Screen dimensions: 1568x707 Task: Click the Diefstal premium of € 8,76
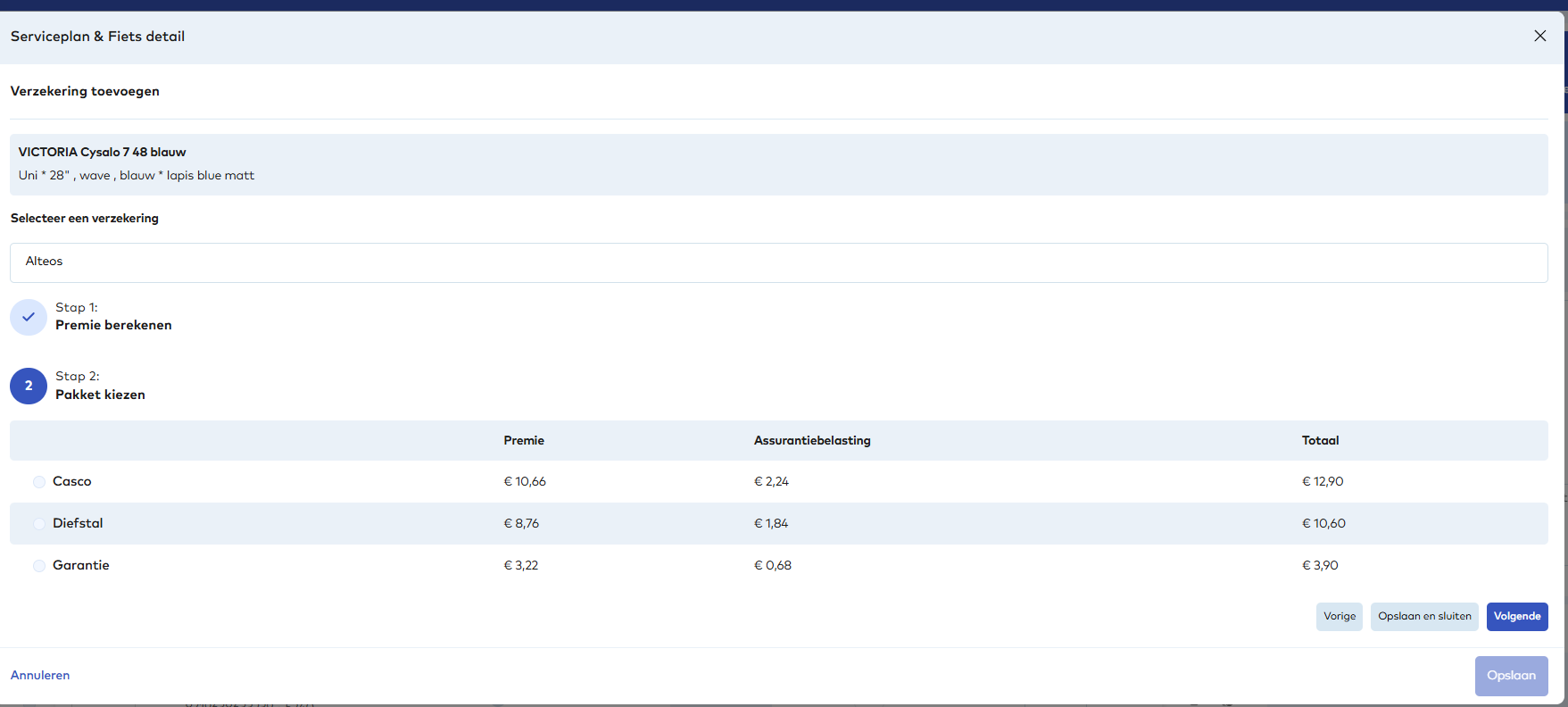point(521,524)
